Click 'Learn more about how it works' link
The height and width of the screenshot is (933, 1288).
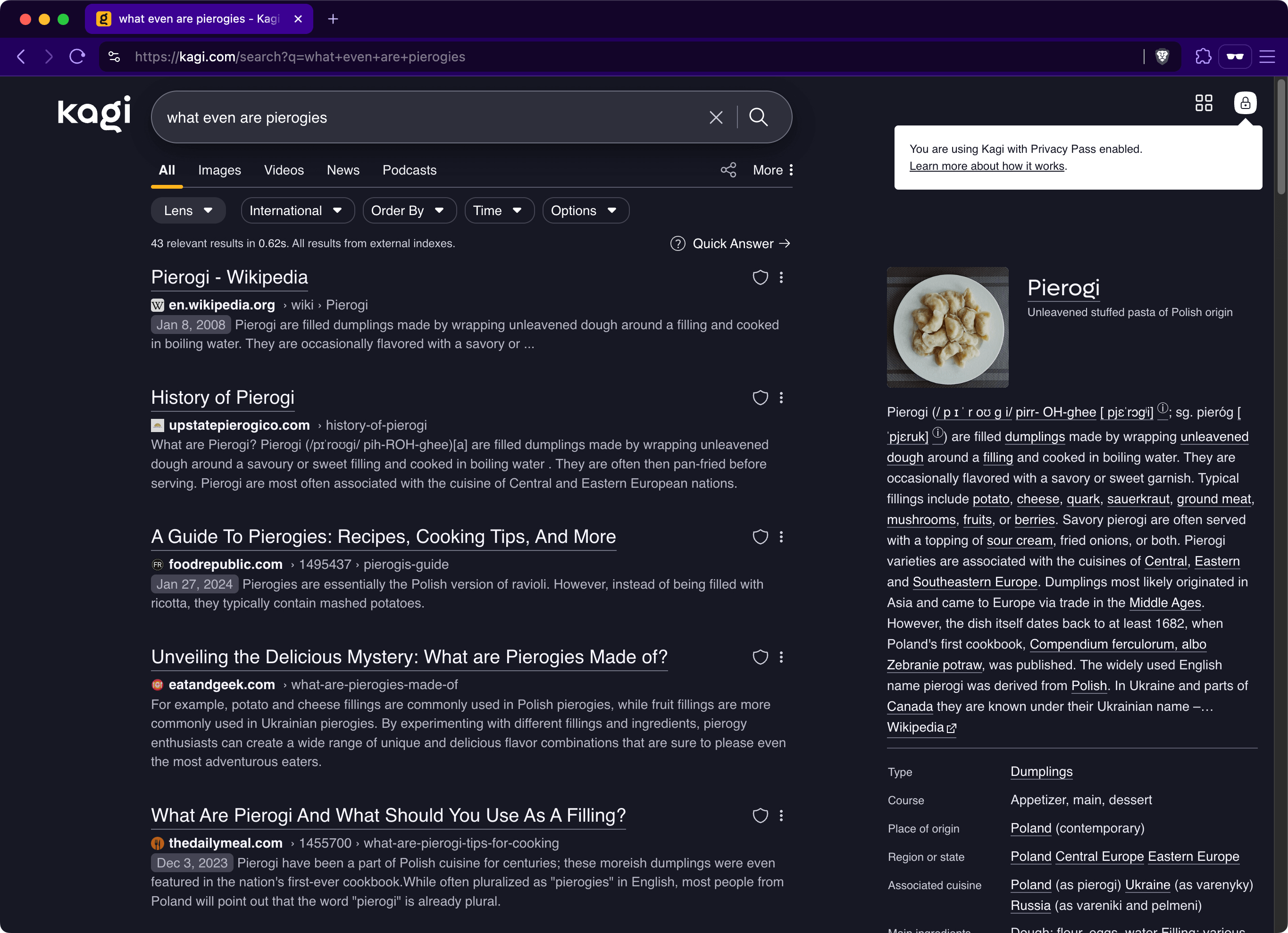click(987, 166)
